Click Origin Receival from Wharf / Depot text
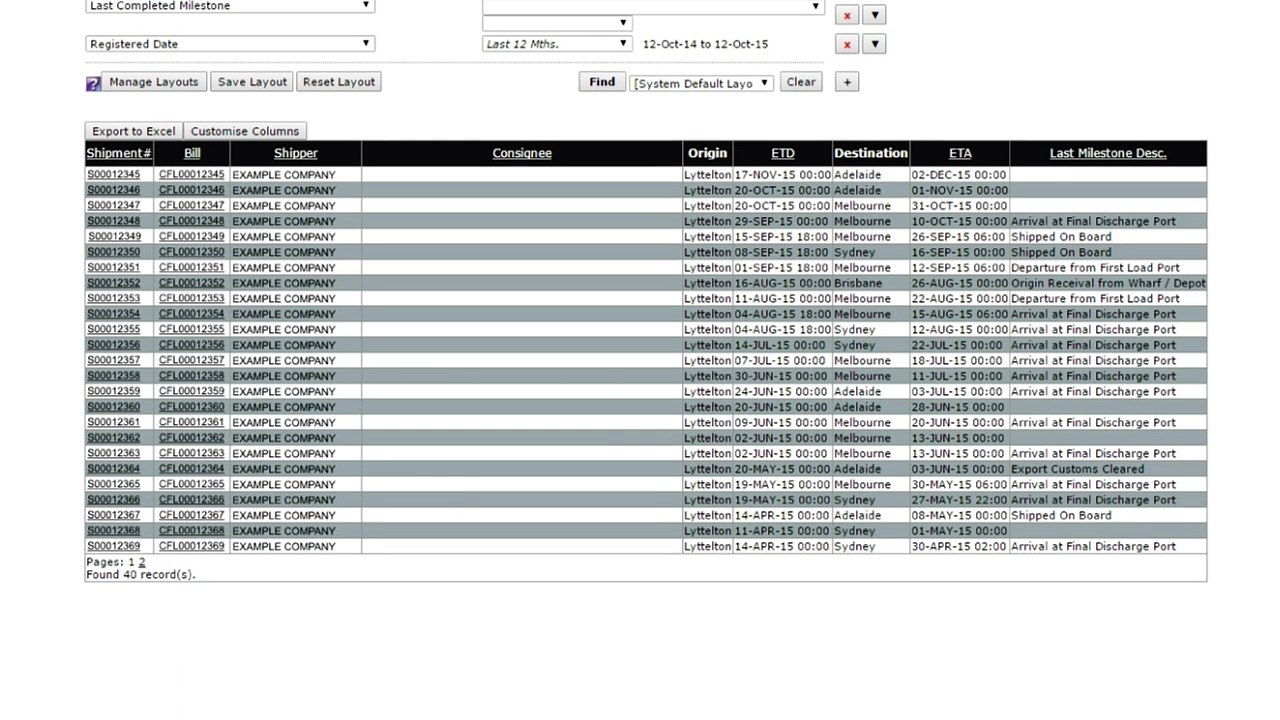This screenshot has height=720, width=1280. (x=1108, y=283)
